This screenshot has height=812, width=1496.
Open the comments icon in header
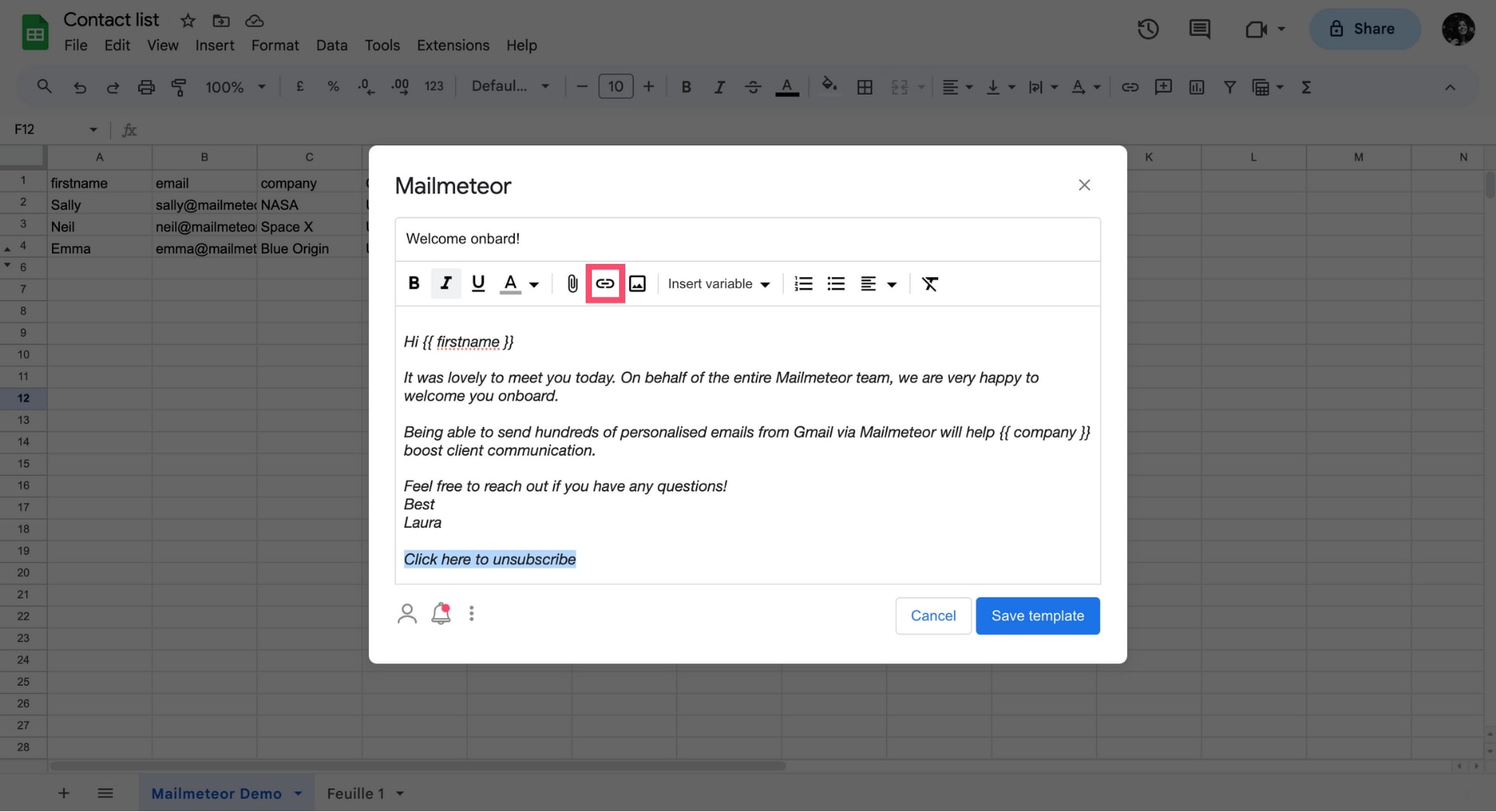pyautogui.click(x=1199, y=29)
